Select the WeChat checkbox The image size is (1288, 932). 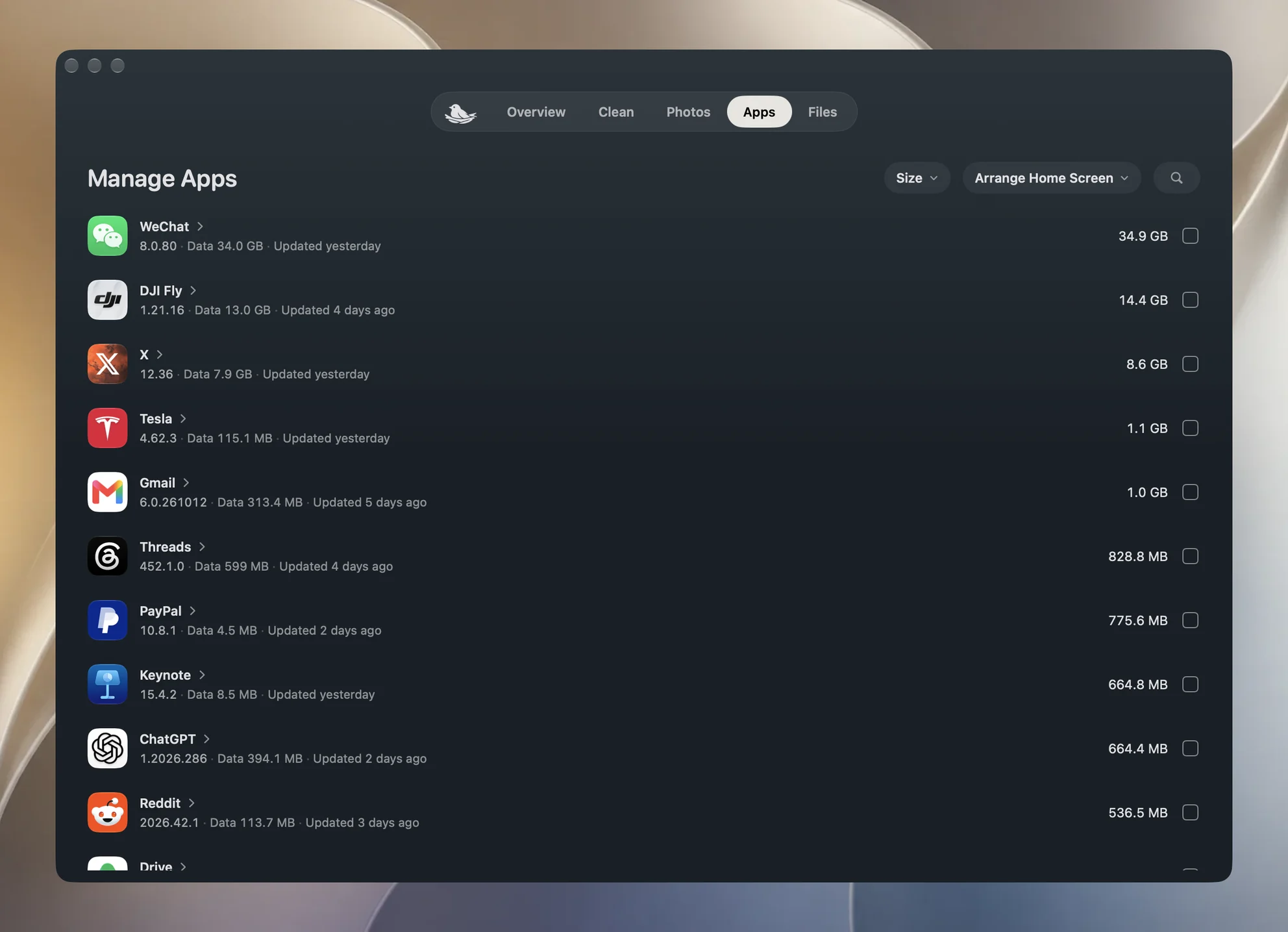[x=1190, y=236]
